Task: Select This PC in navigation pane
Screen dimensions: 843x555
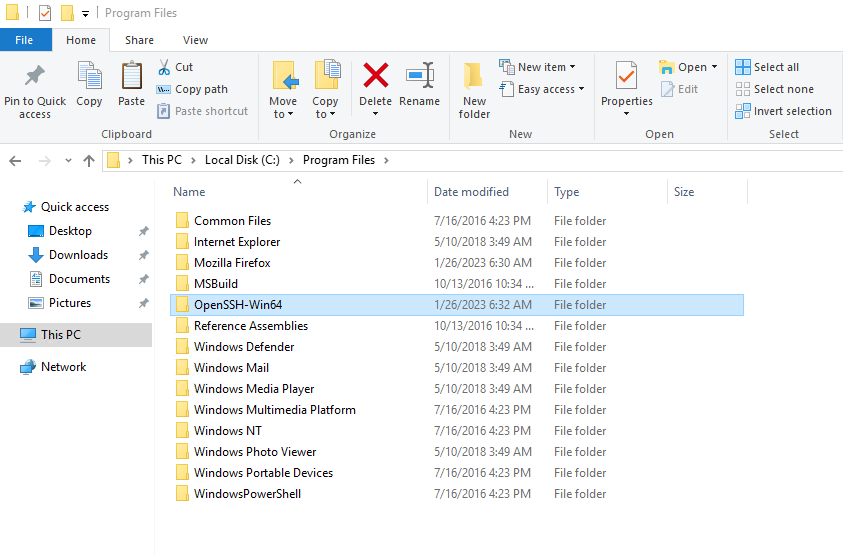Action: 76,335
